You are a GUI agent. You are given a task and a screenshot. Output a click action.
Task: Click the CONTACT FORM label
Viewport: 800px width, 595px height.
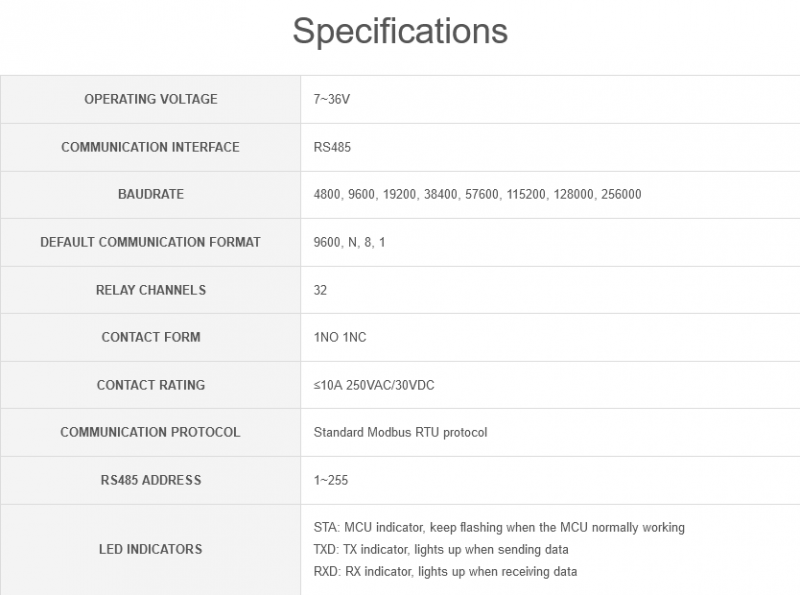click(x=150, y=337)
